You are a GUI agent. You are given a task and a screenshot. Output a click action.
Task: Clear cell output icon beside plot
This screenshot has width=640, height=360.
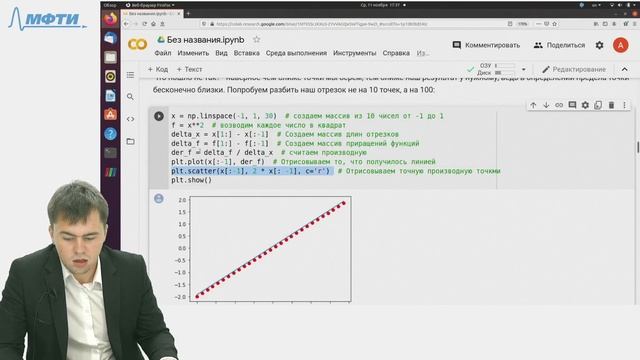159,199
